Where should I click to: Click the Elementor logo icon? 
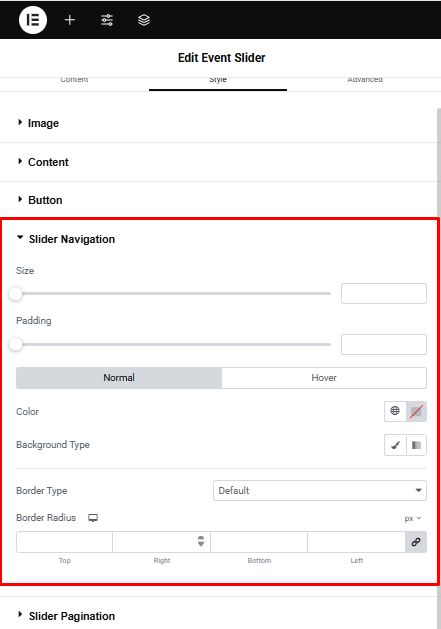[33, 20]
